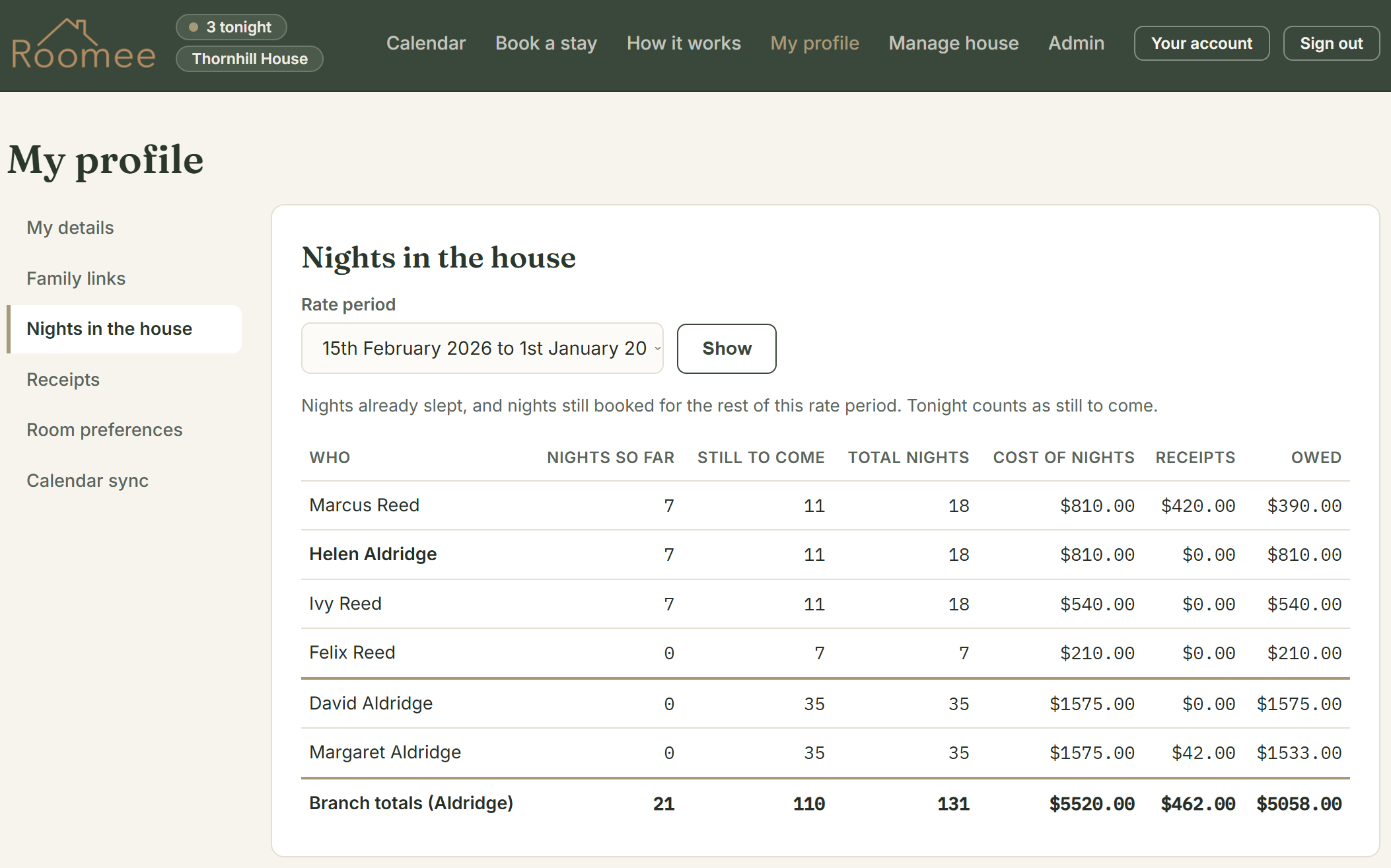This screenshot has width=1391, height=868.
Task: Click the $462.00 branch total receipts
Action: [x=1198, y=804]
